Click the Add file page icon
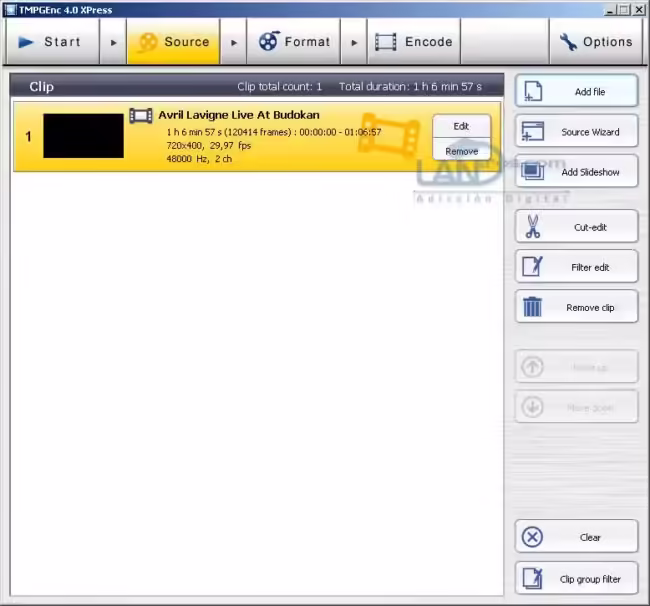This screenshot has width=650, height=606. coord(533,91)
